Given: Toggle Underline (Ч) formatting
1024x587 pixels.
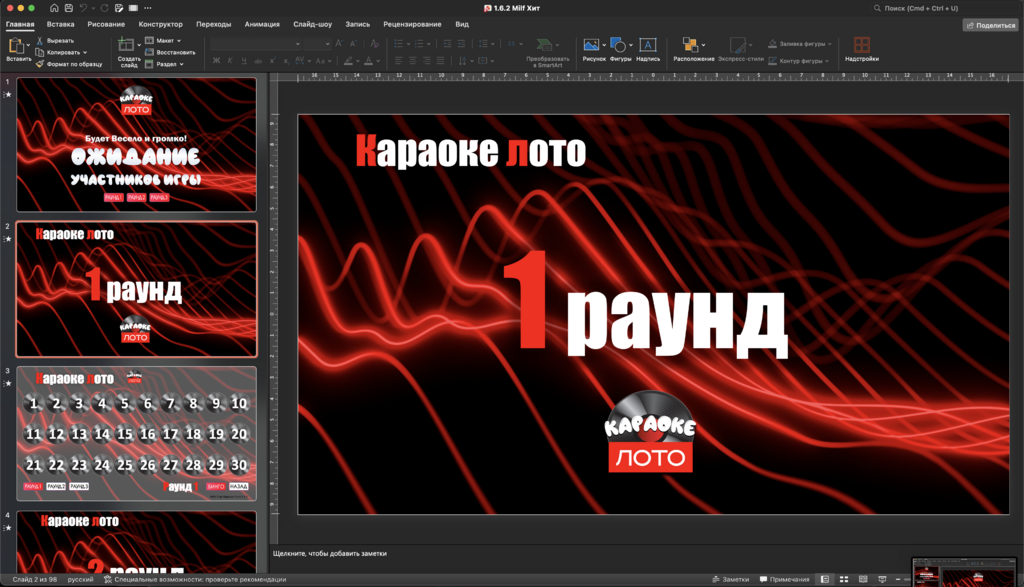Looking at the screenshot, I should tap(244, 61).
